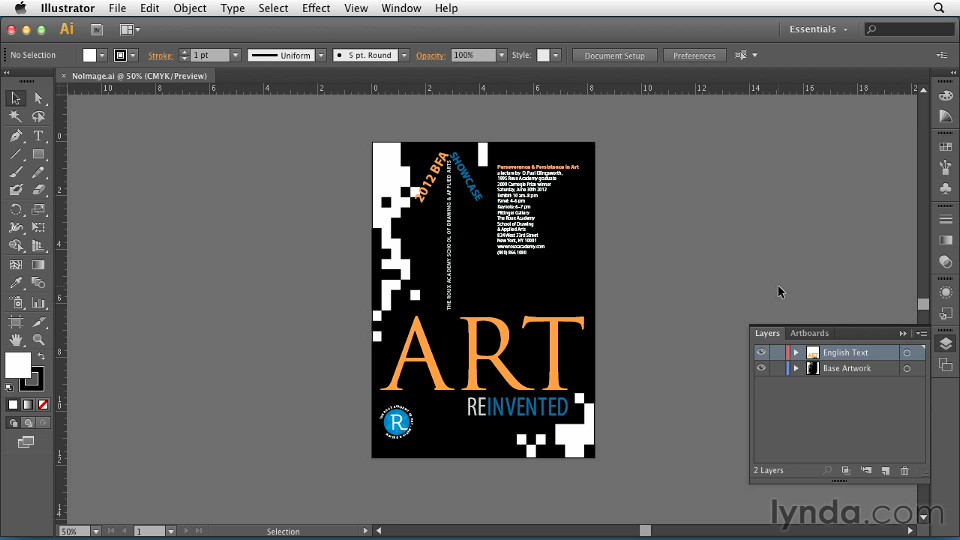Image resolution: width=960 pixels, height=540 pixels.
Task: Select the Pen tool in toolbox
Action: (x=16, y=136)
